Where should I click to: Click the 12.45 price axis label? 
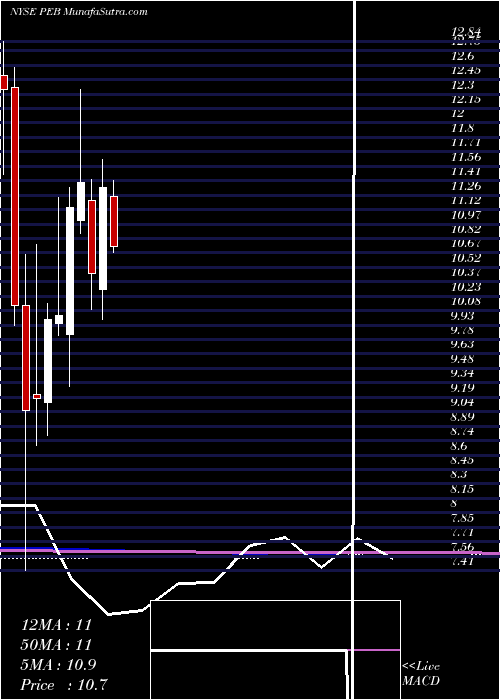click(466, 70)
